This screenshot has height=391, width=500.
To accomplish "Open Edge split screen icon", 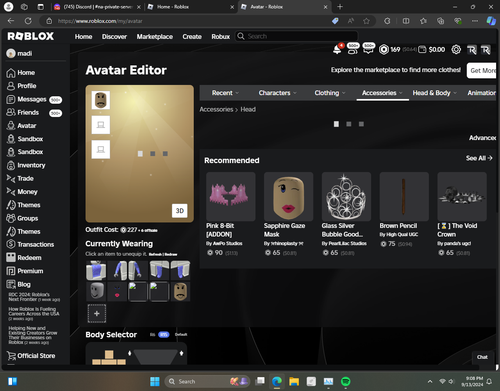I will click(x=406, y=21).
